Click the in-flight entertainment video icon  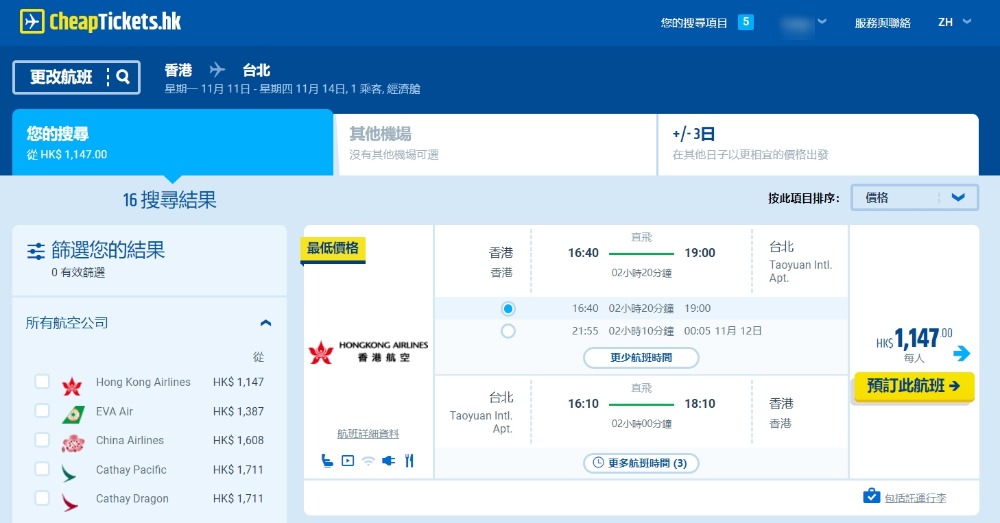click(x=348, y=461)
